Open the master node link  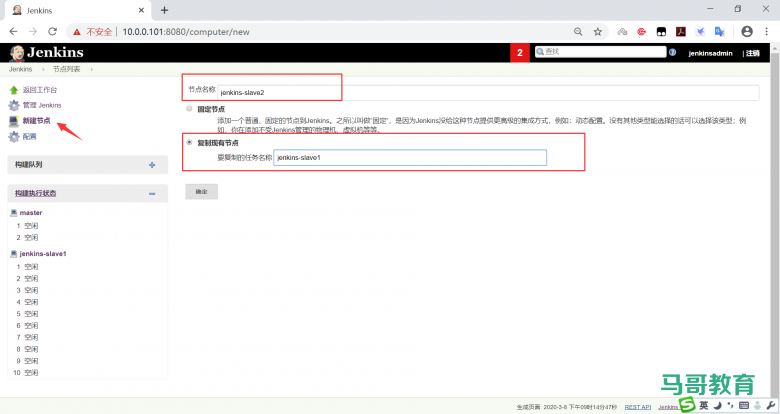31,212
